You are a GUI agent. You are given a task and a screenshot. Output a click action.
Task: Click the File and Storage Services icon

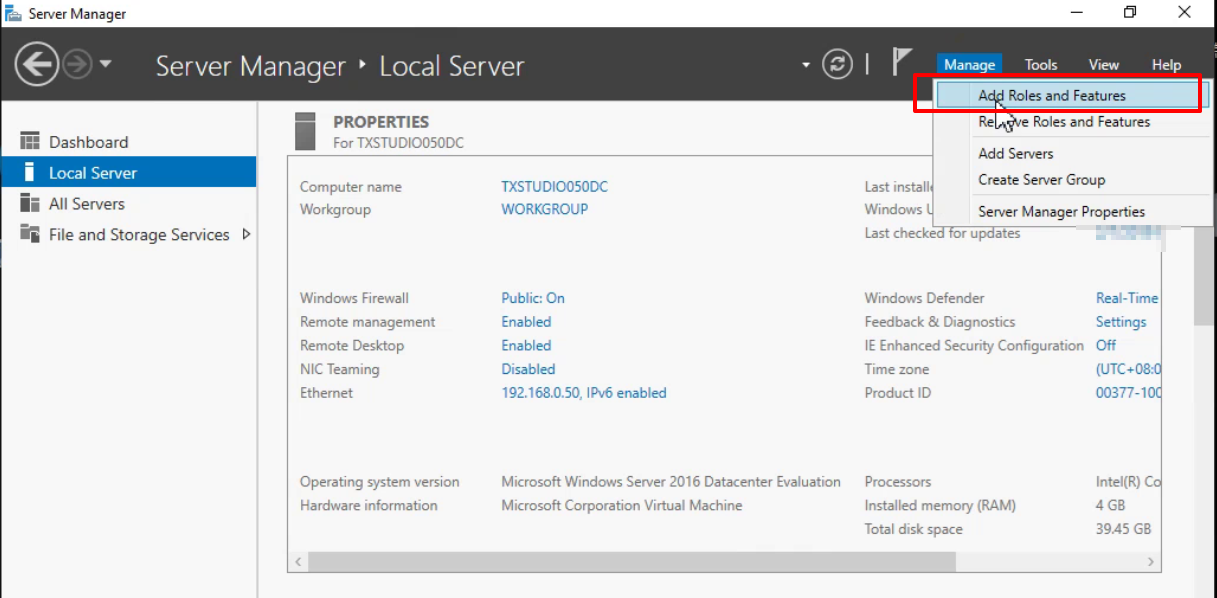30,234
